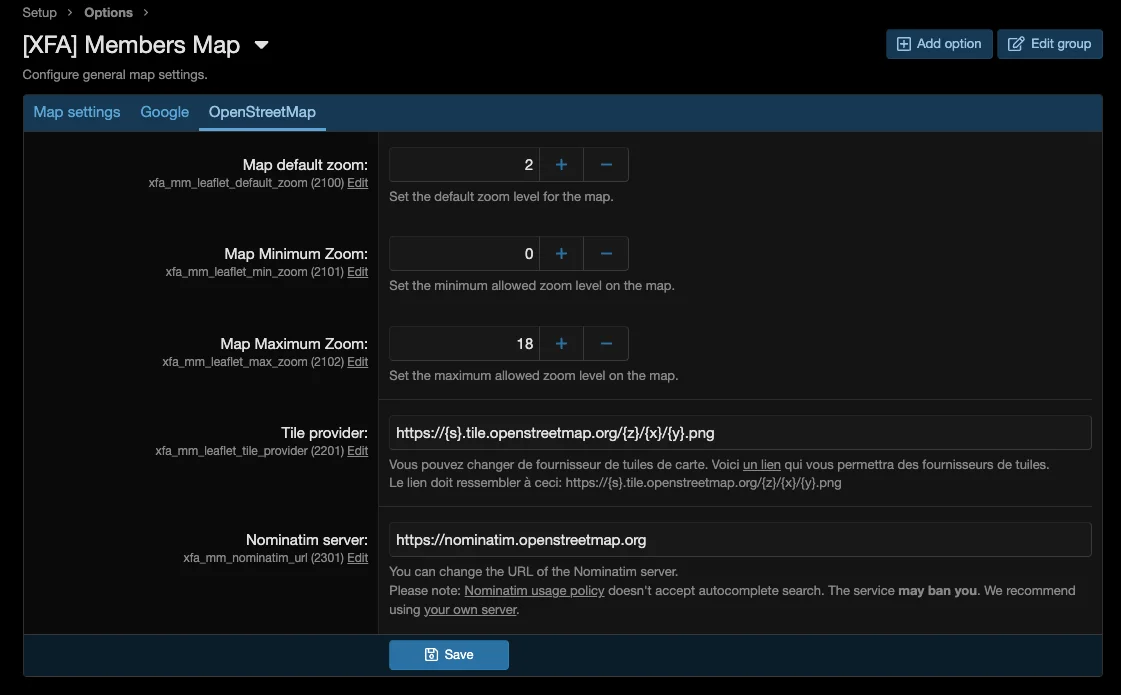Open the 'your own server' link
This screenshot has height=695, width=1121.
click(x=470, y=610)
